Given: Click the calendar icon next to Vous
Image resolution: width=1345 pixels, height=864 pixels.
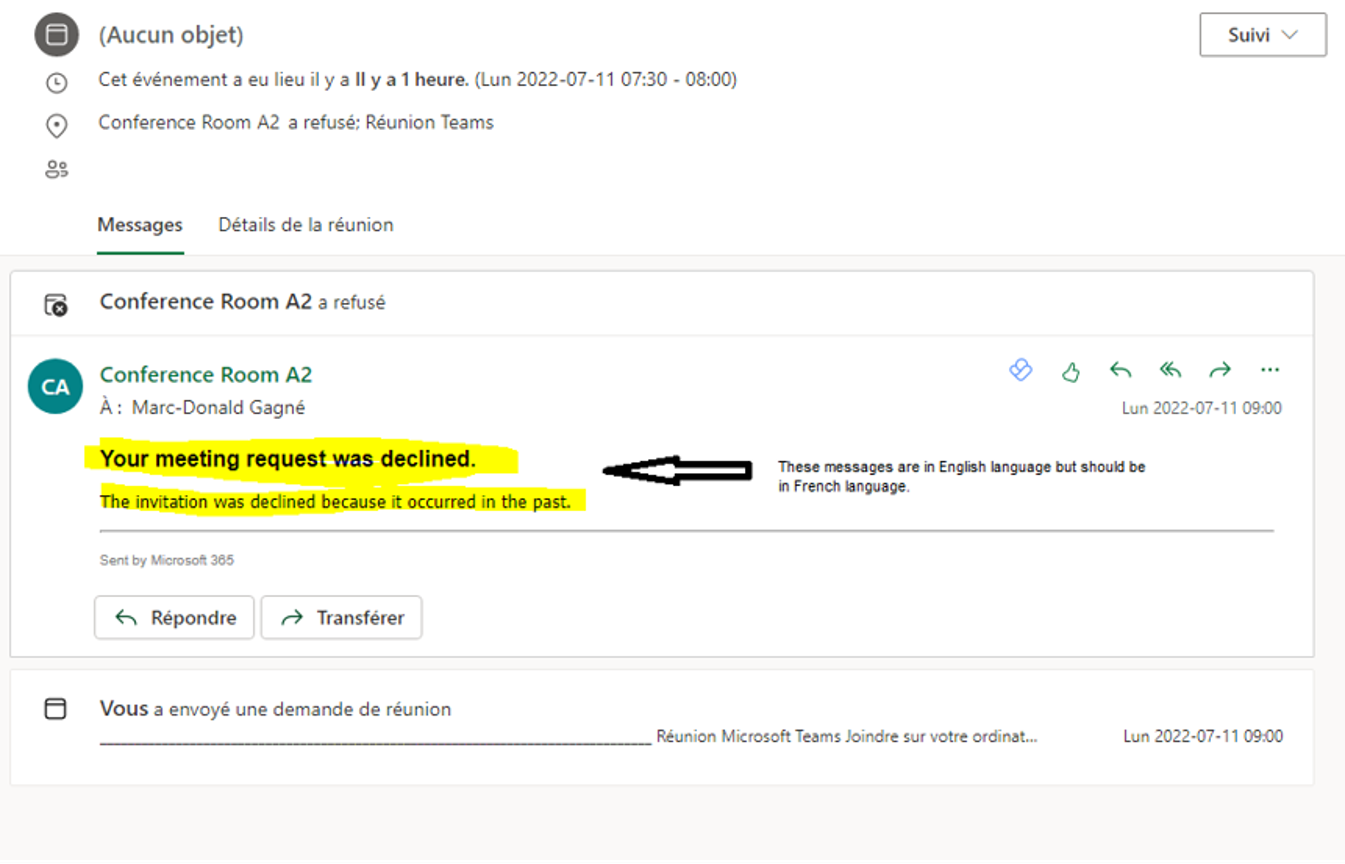Looking at the screenshot, I should (56, 709).
